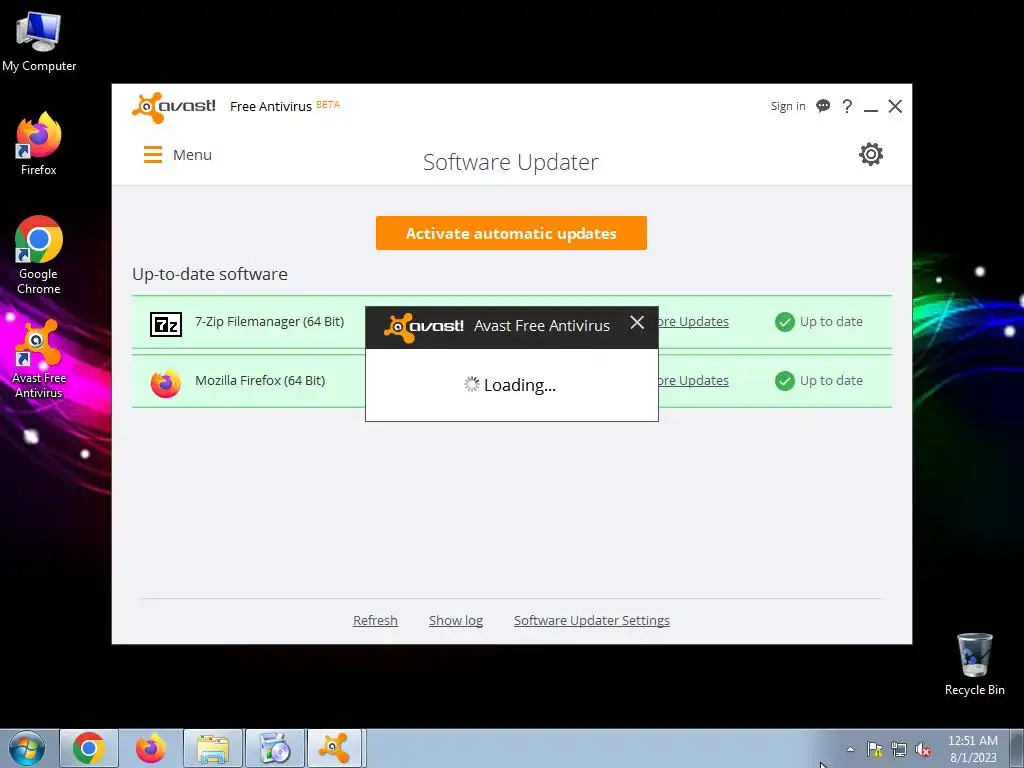Open Firefox from the taskbar
This screenshot has width=1024, height=768.
[x=151, y=748]
